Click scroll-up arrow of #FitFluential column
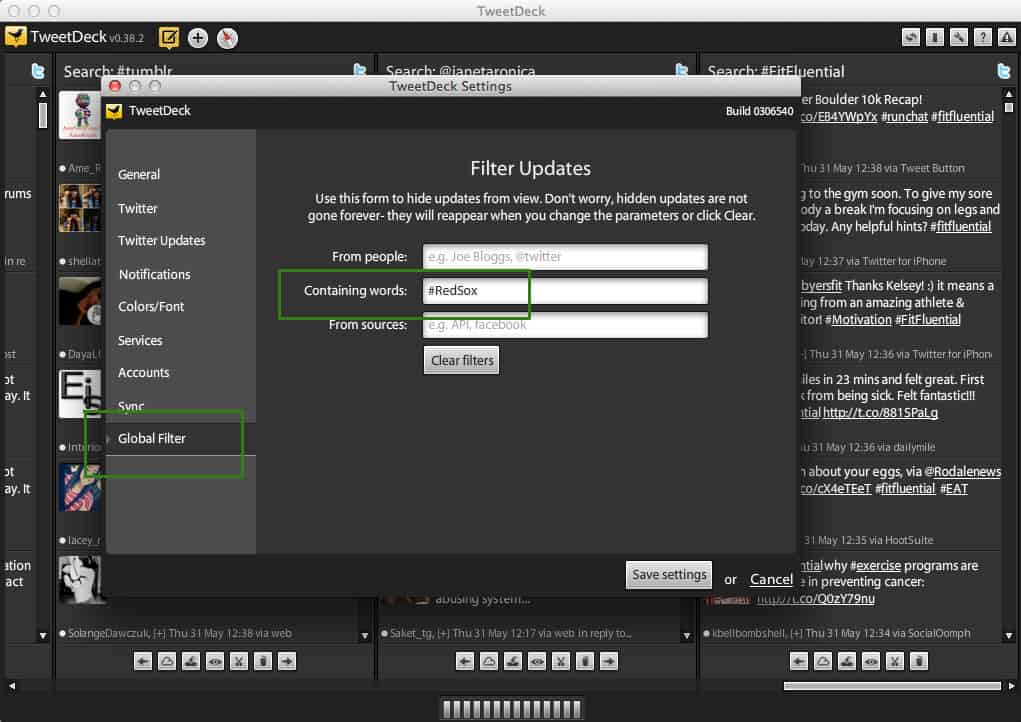 pyautogui.click(x=1009, y=94)
